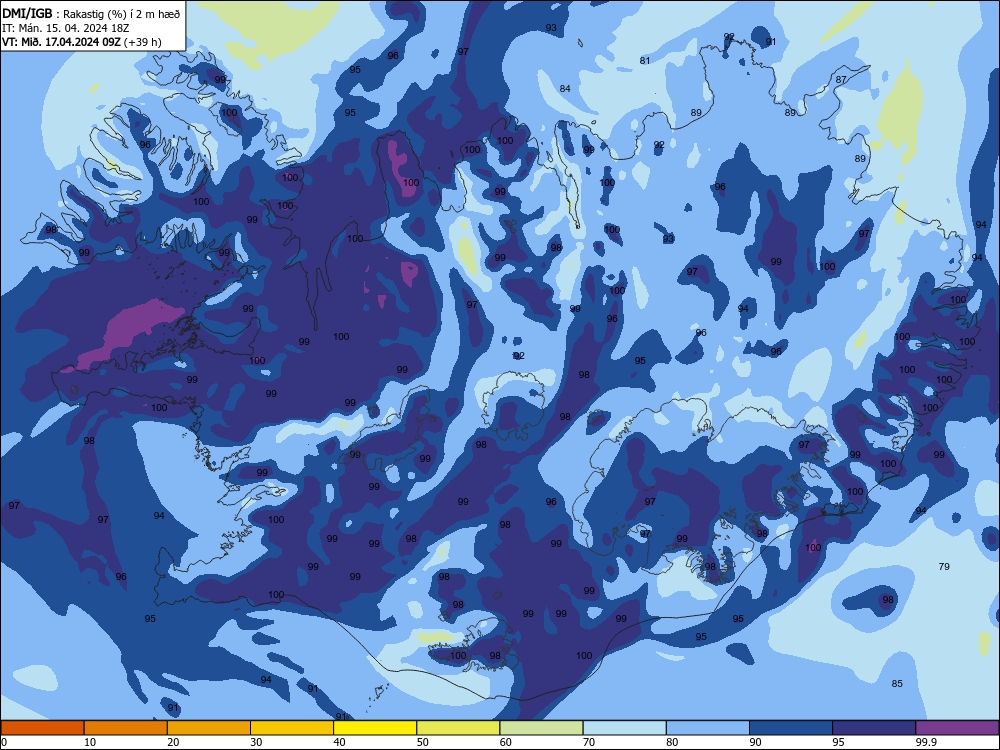The image size is (1000, 750).
Task: Pick the pale green 60–70 legend swatch
Action: [x=541, y=728]
